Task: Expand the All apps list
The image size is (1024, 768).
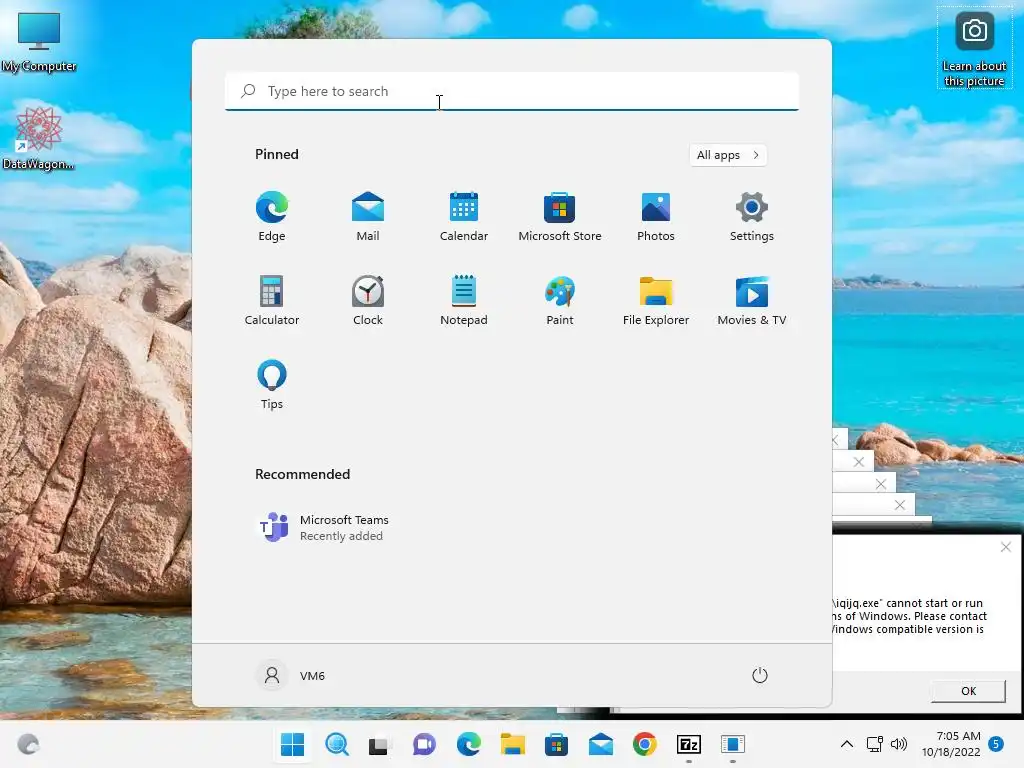Action: point(728,155)
